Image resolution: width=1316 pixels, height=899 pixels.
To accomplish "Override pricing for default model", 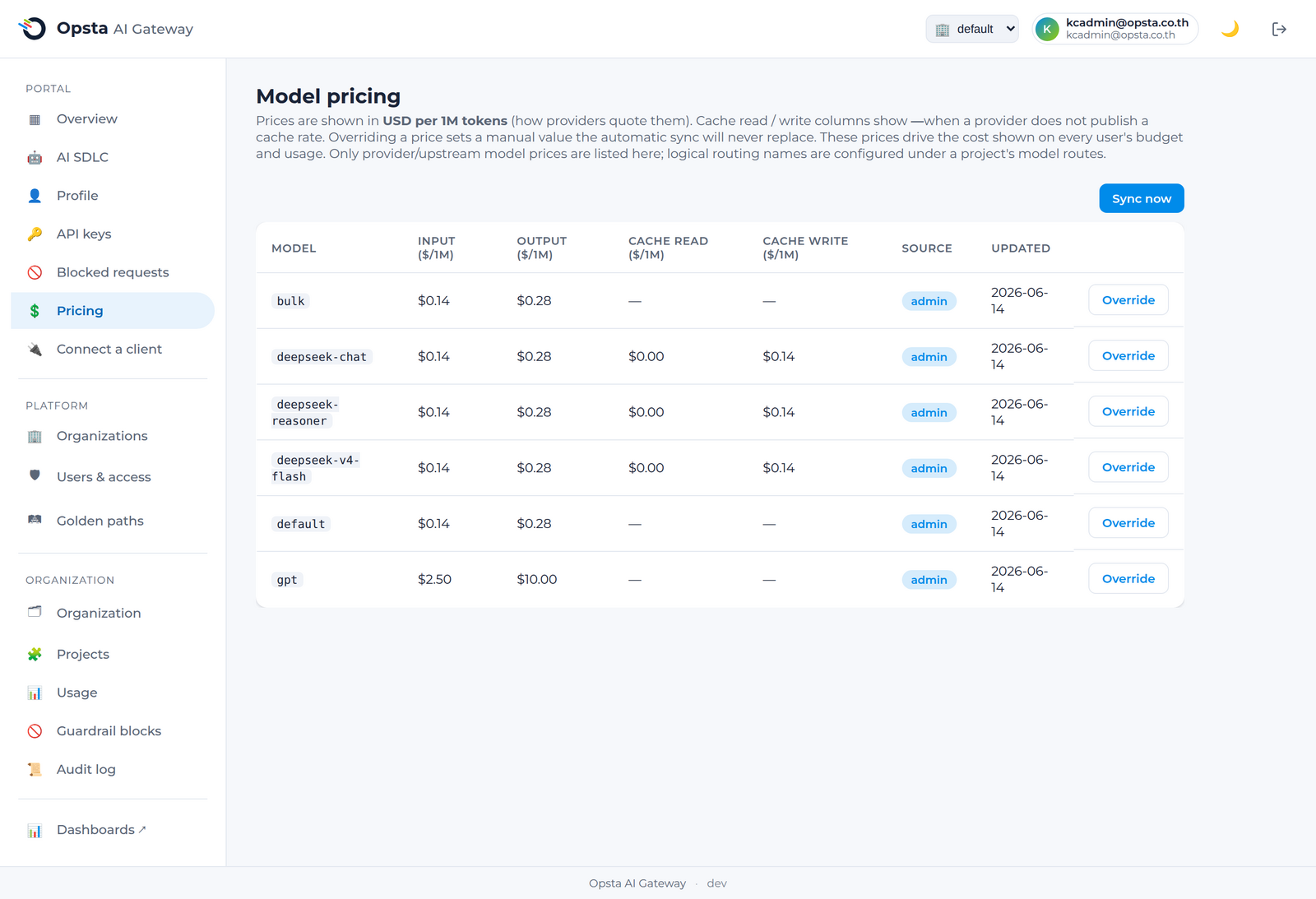I will click(x=1128, y=523).
